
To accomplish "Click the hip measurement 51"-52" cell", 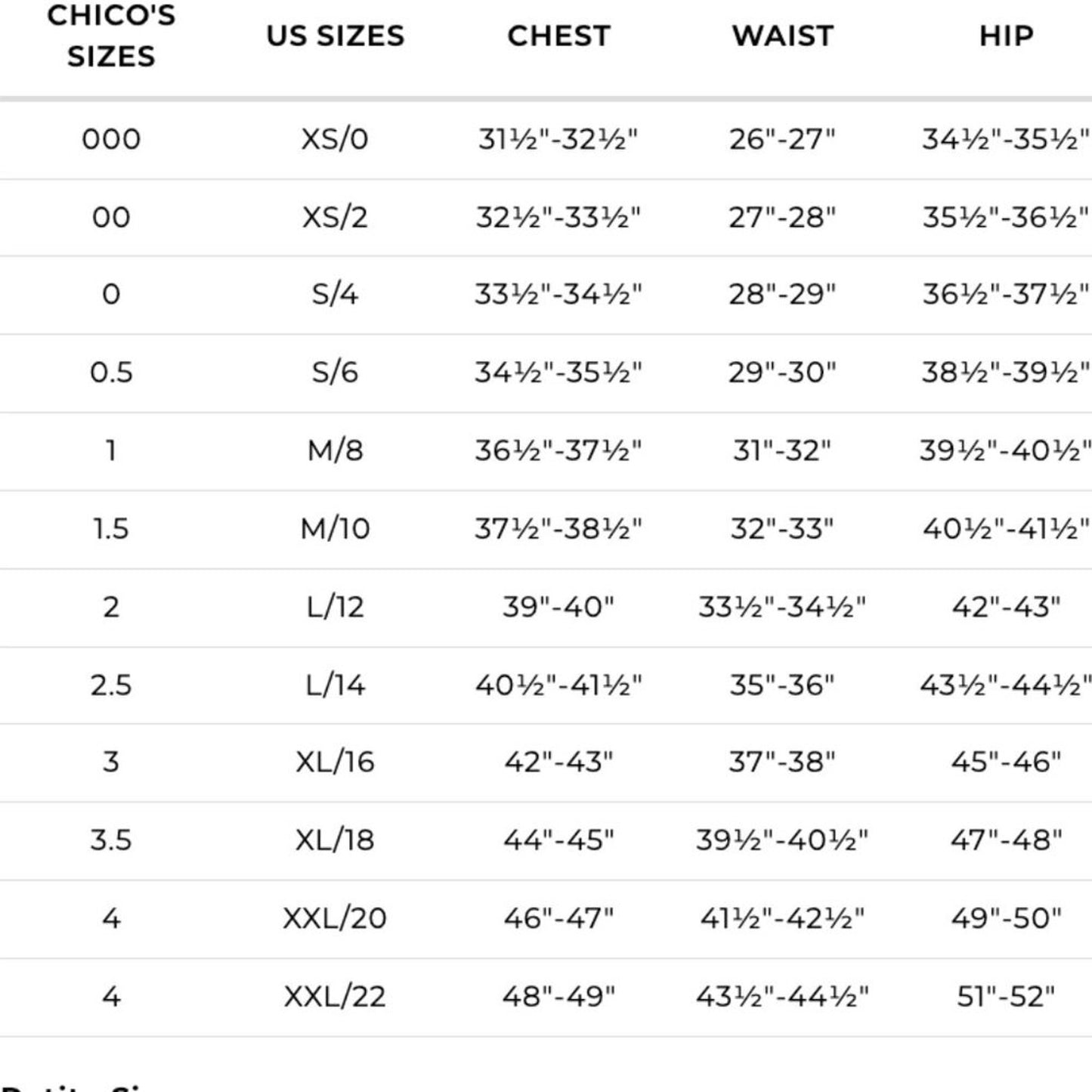I will pos(1006,997).
